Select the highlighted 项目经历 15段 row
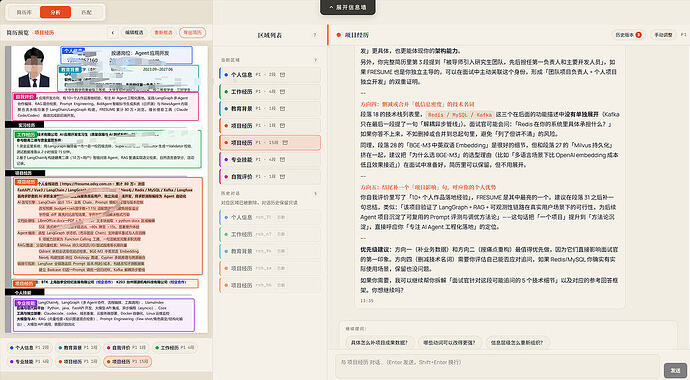 (270, 142)
